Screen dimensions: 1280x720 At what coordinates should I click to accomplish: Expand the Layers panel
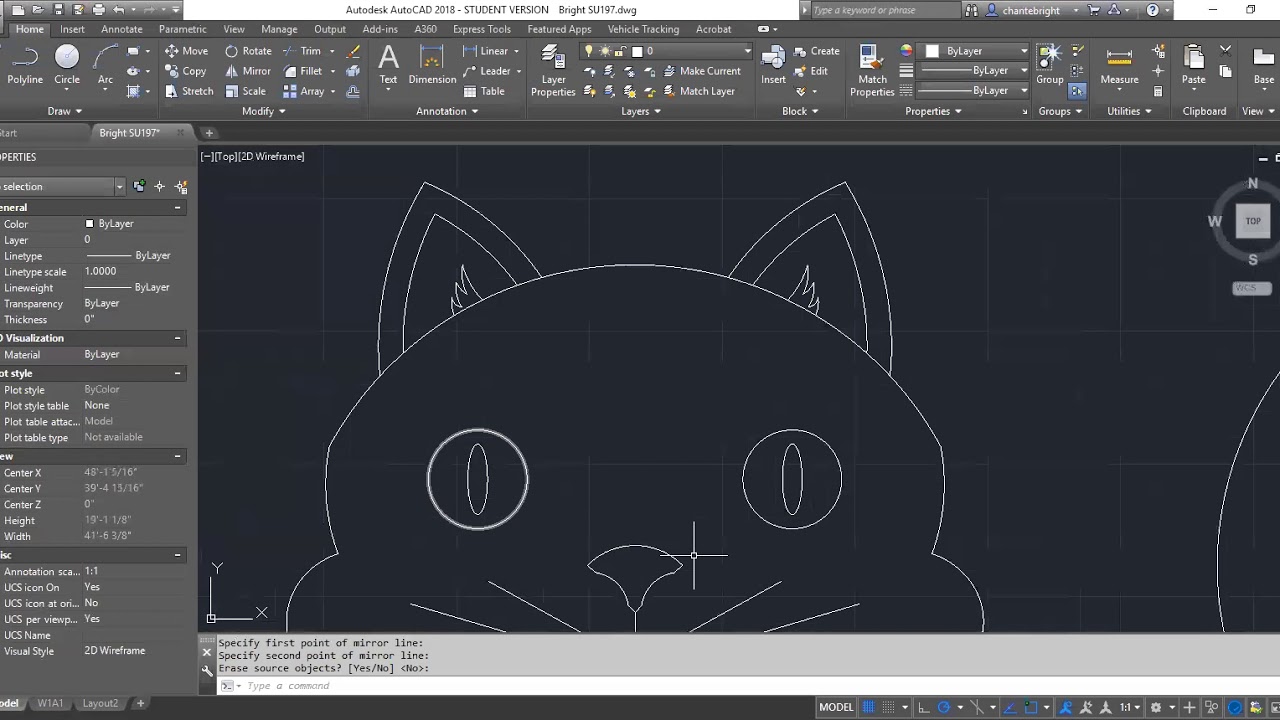click(x=641, y=111)
